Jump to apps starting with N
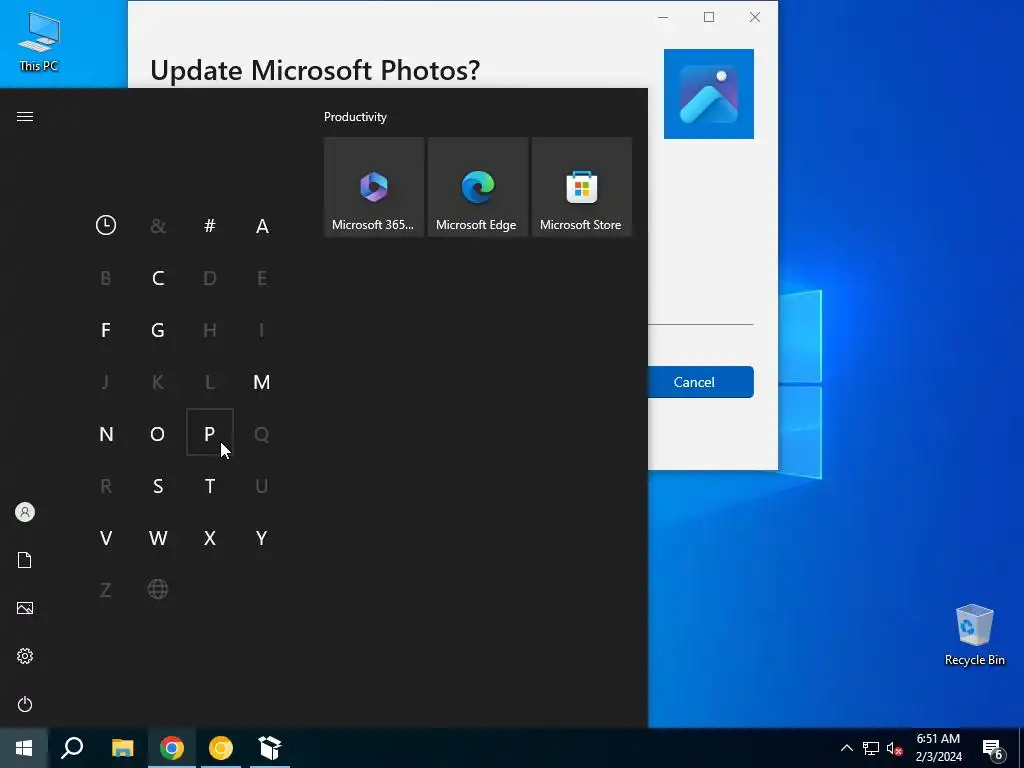The height and width of the screenshot is (768, 1024). pyautogui.click(x=106, y=434)
